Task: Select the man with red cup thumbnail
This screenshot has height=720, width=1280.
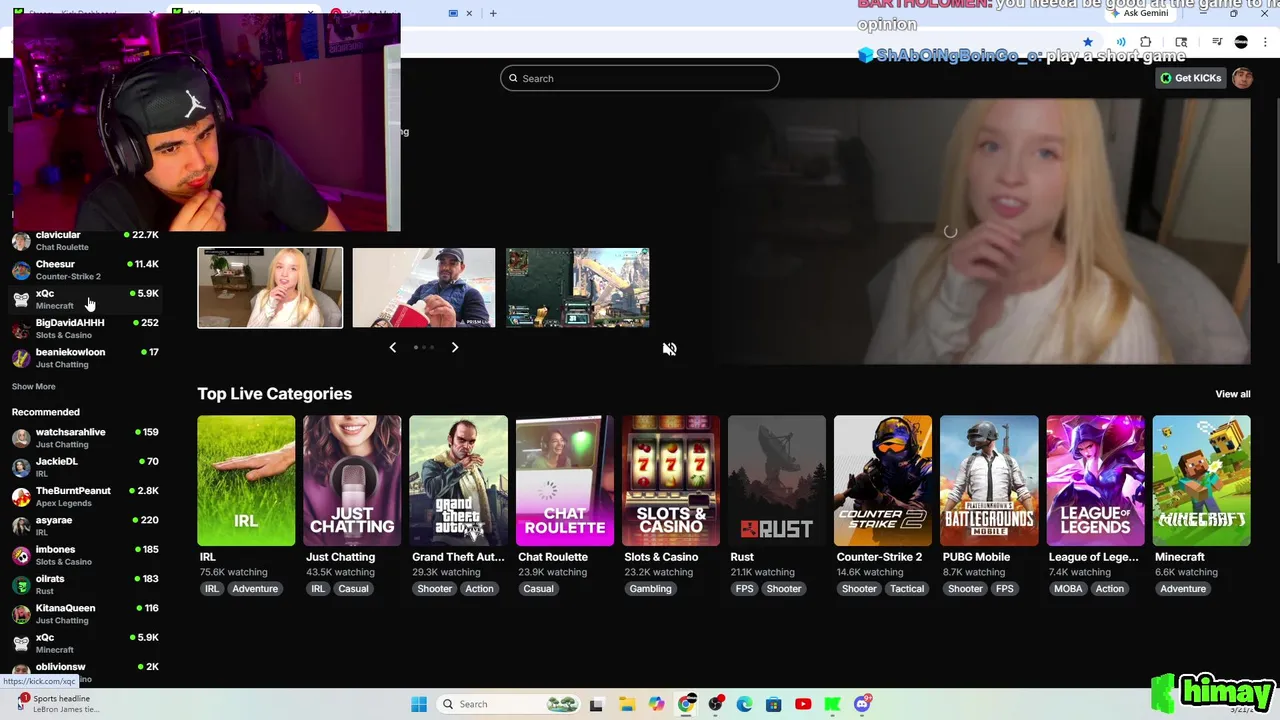Action: [424, 287]
